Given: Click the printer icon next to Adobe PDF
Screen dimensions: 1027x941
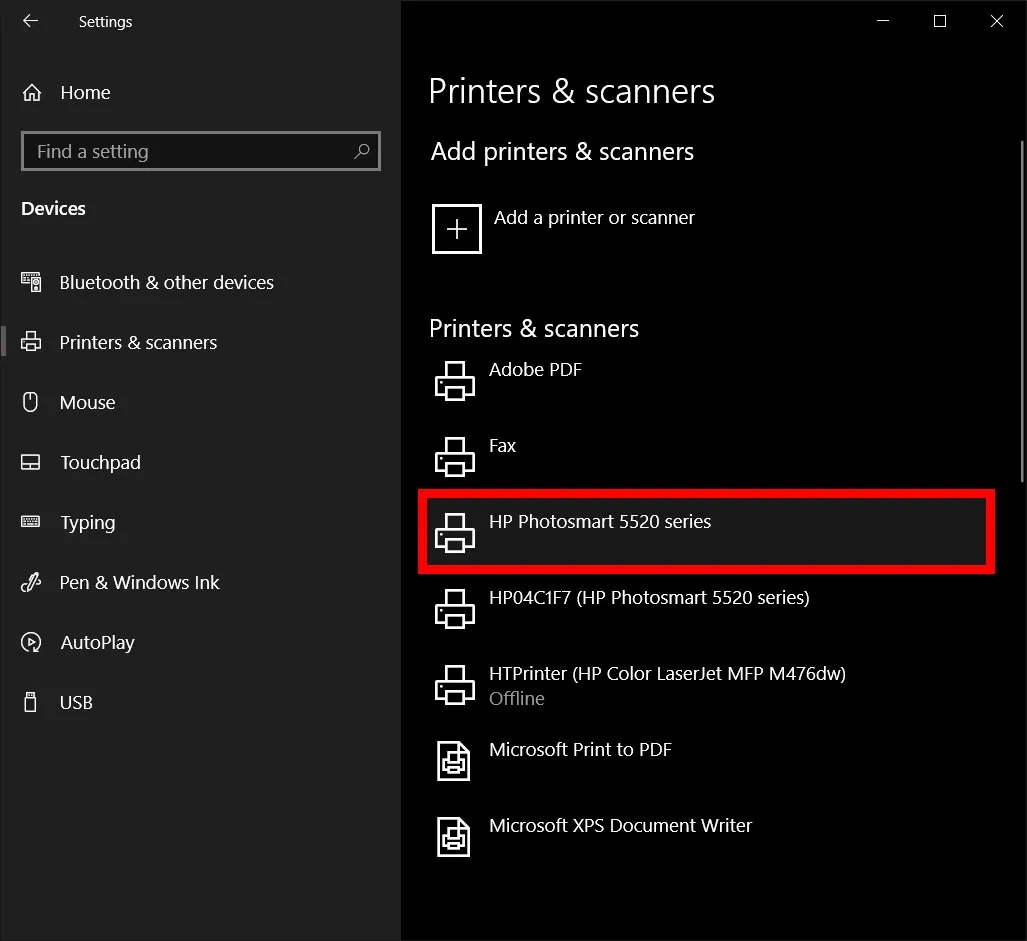Looking at the screenshot, I should tap(454, 381).
